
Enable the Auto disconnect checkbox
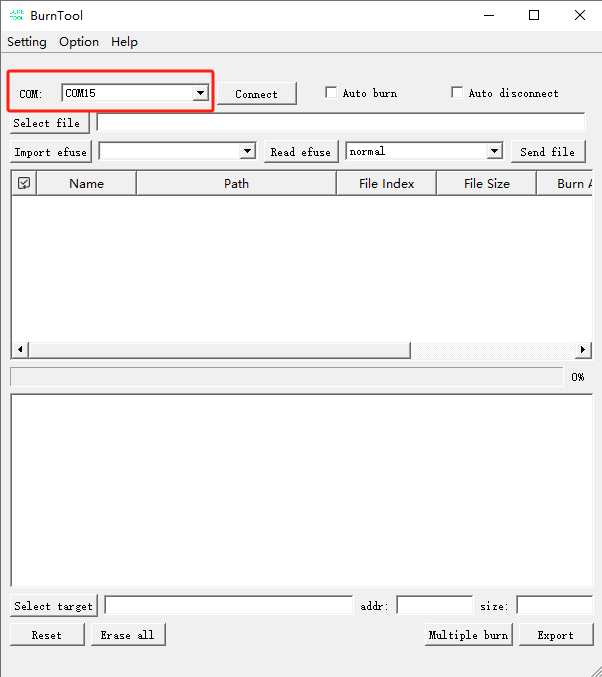click(457, 93)
